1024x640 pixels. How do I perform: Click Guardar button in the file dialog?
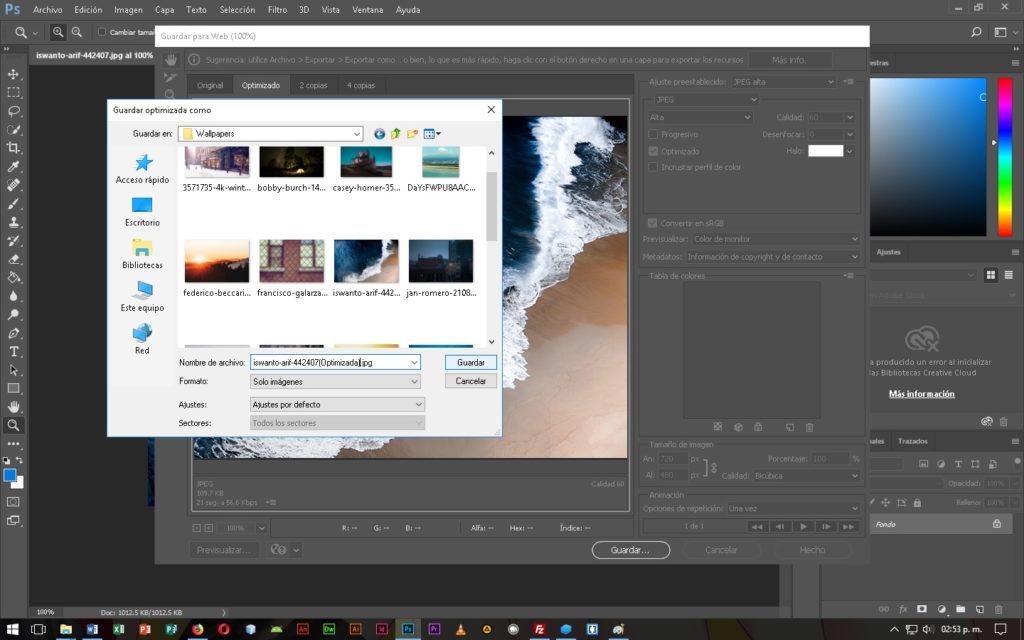point(470,362)
